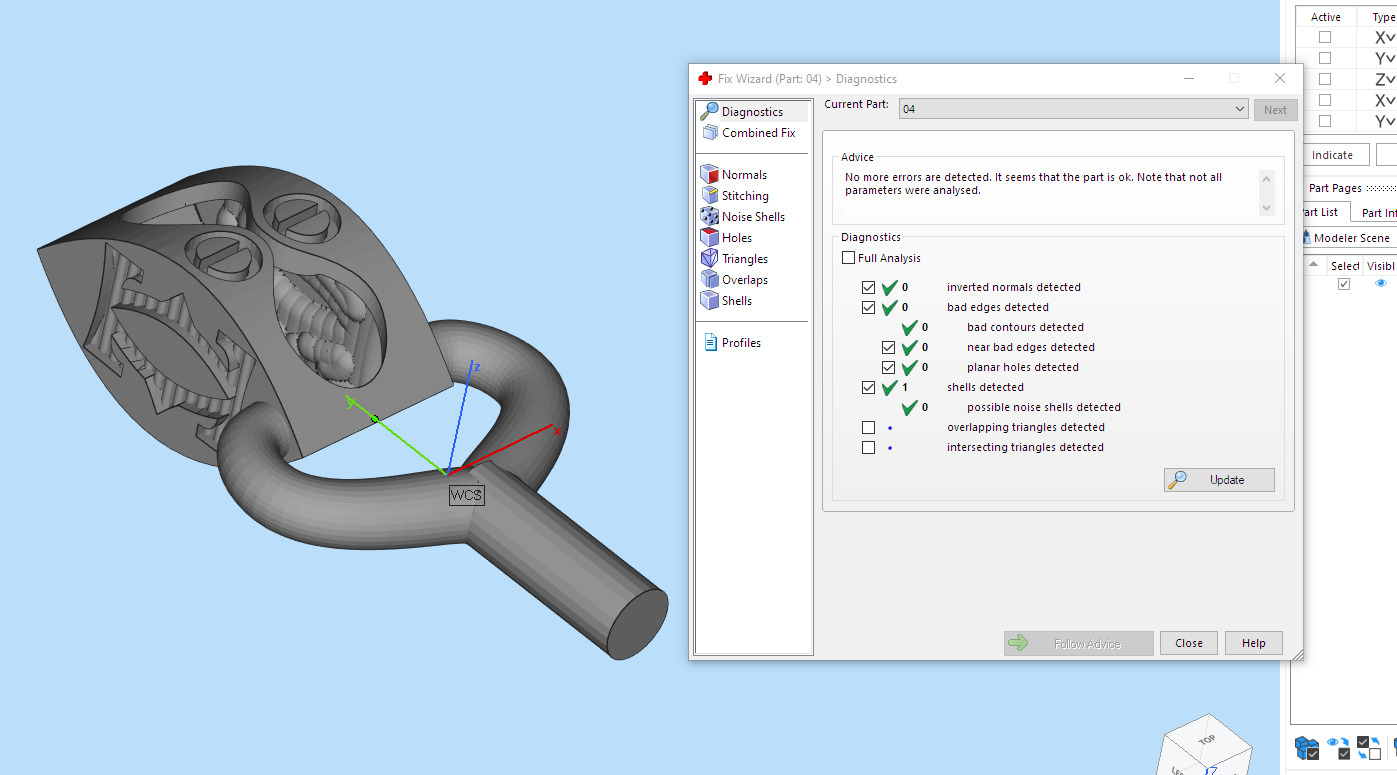Click the Modeler Scene icon
1397x775 pixels.
pyautogui.click(x=1306, y=238)
